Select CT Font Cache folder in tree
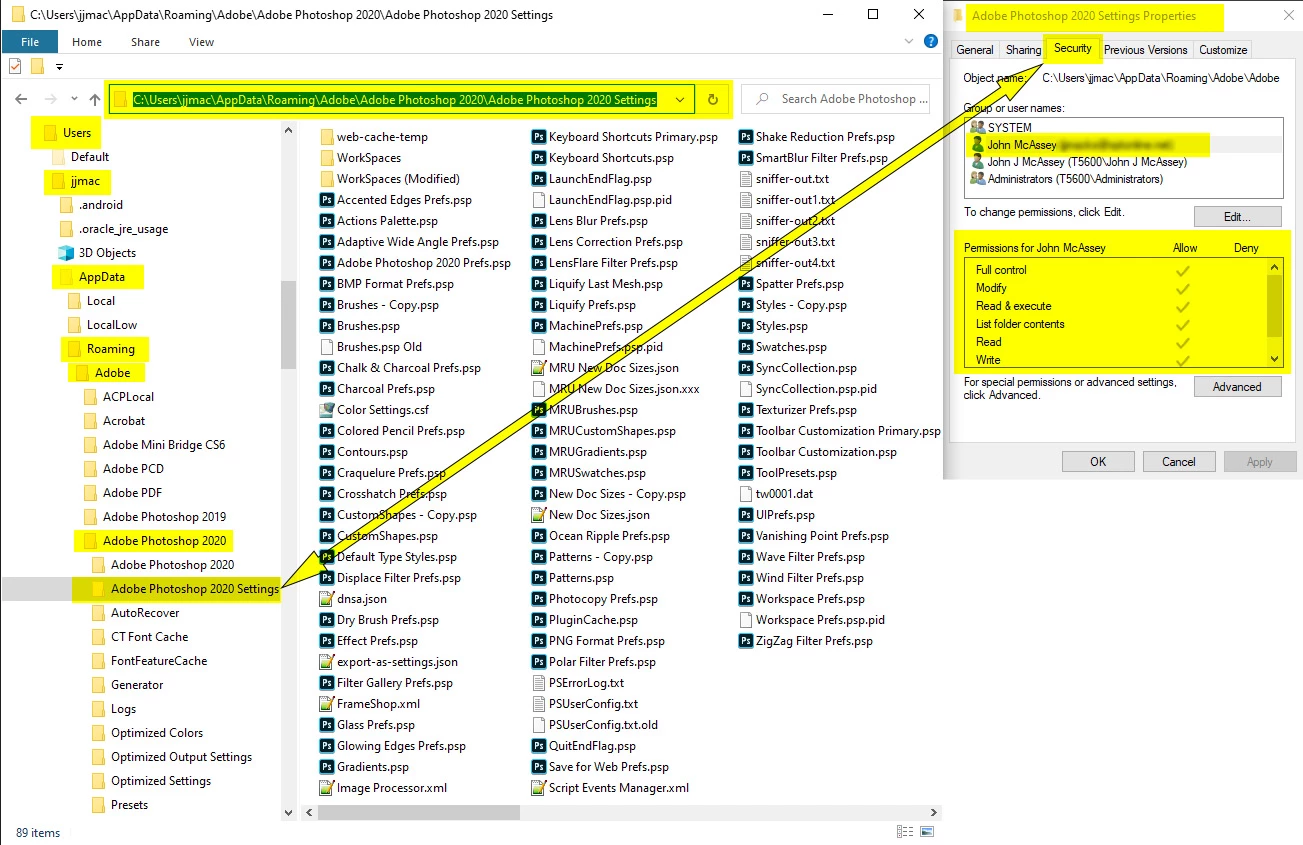The image size is (1303, 845). [149, 637]
